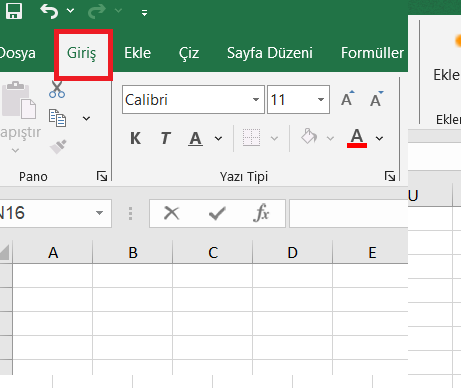The height and width of the screenshot is (388, 461).
Task: Select column B header
Action: pos(133,252)
